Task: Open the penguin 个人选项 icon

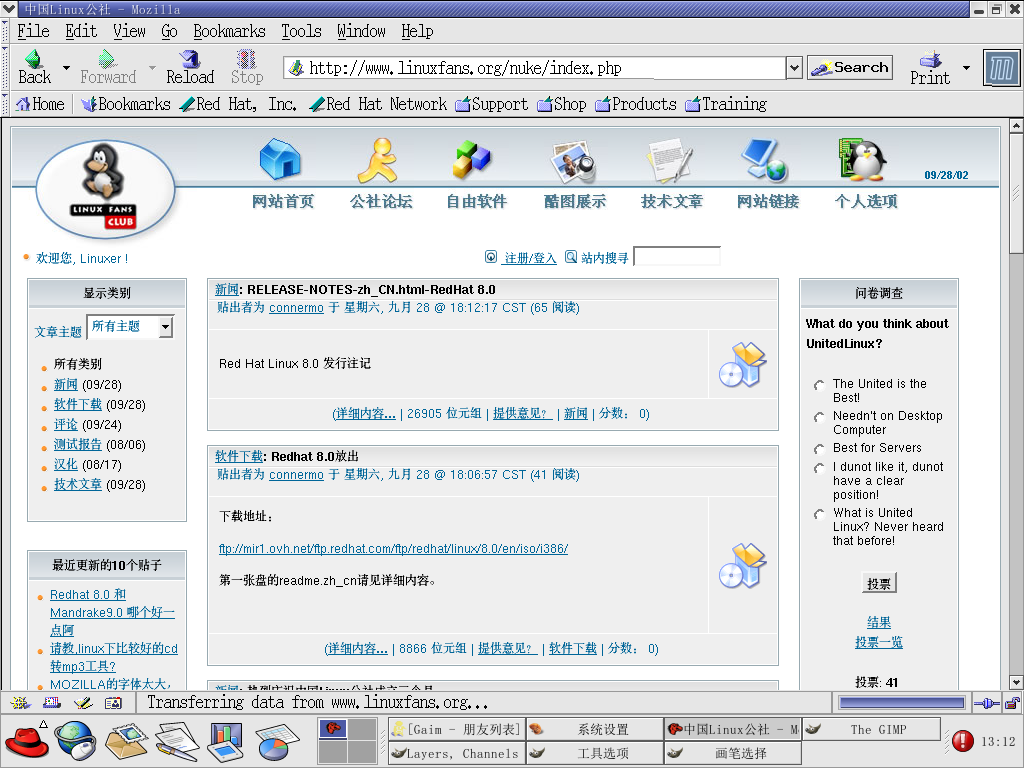Action: click(863, 159)
